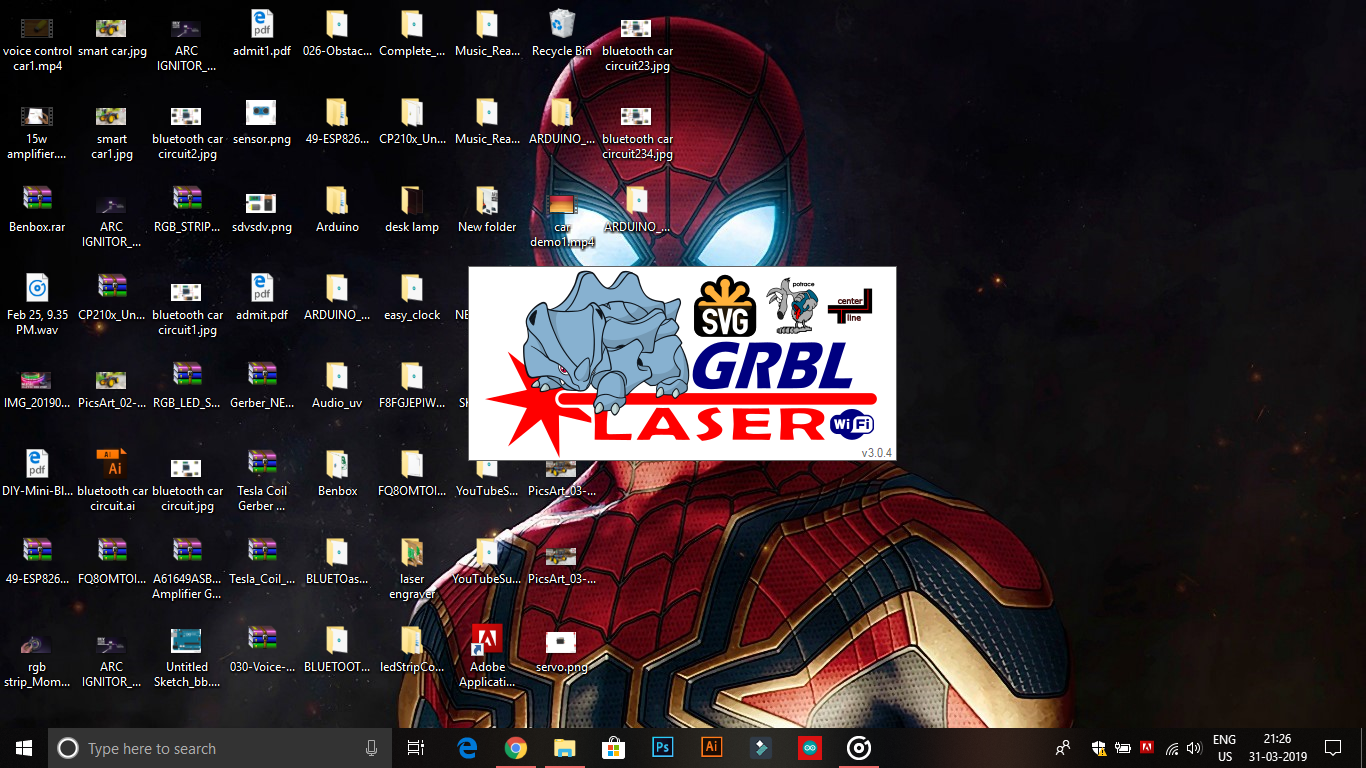Open the Arduino IDE from the taskbar
The height and width of the screenshot is (768, 1366).
809,747
